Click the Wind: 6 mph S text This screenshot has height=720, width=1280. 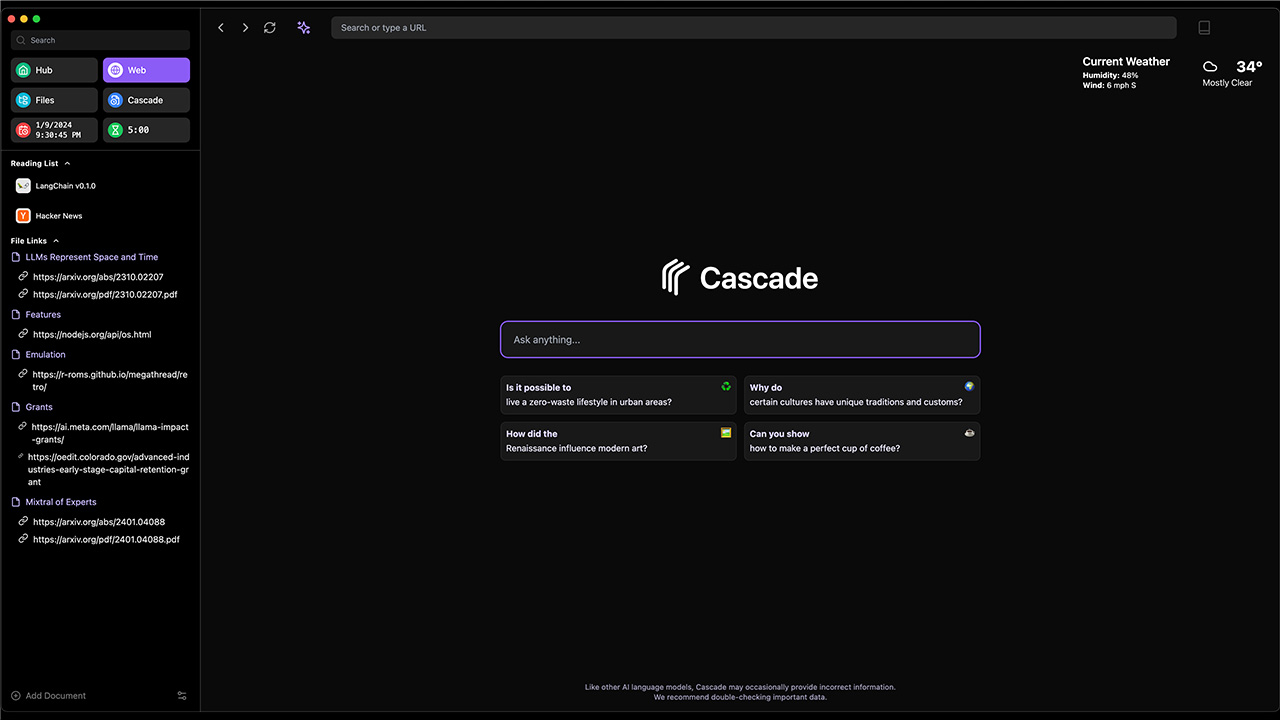[1109, 86]
